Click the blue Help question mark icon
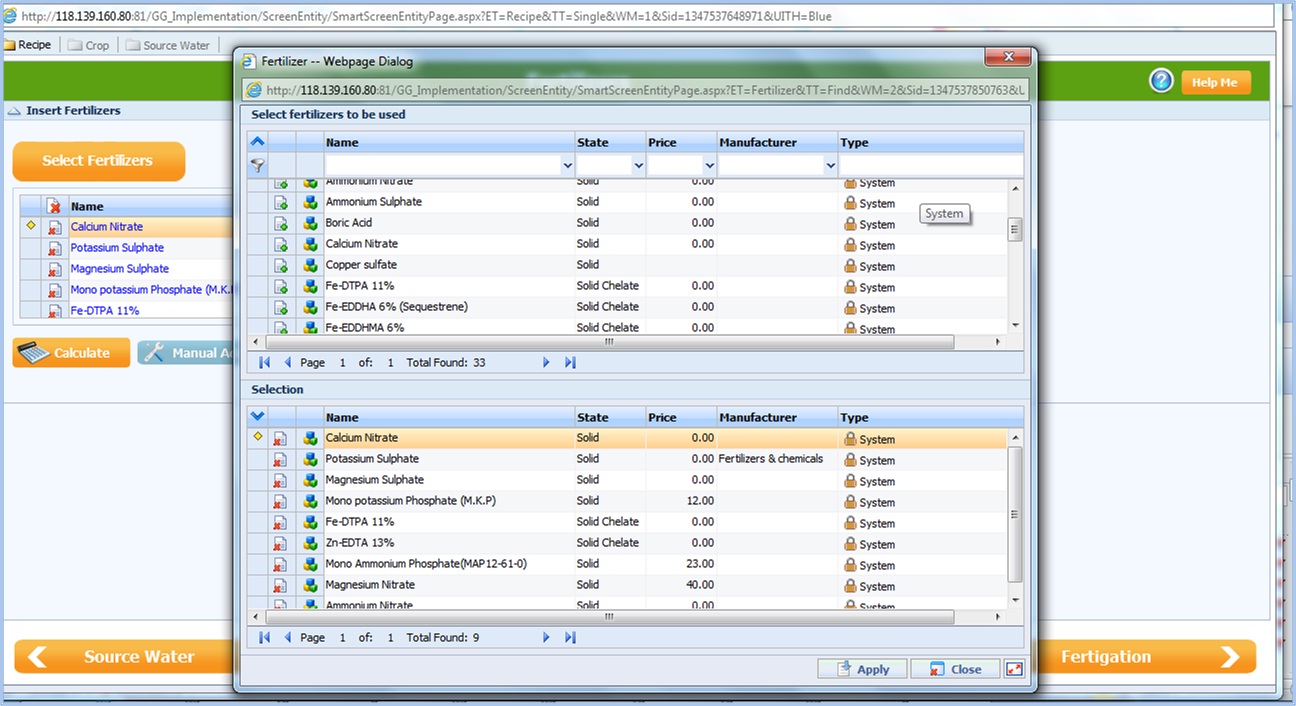 tap(1161, 81)
